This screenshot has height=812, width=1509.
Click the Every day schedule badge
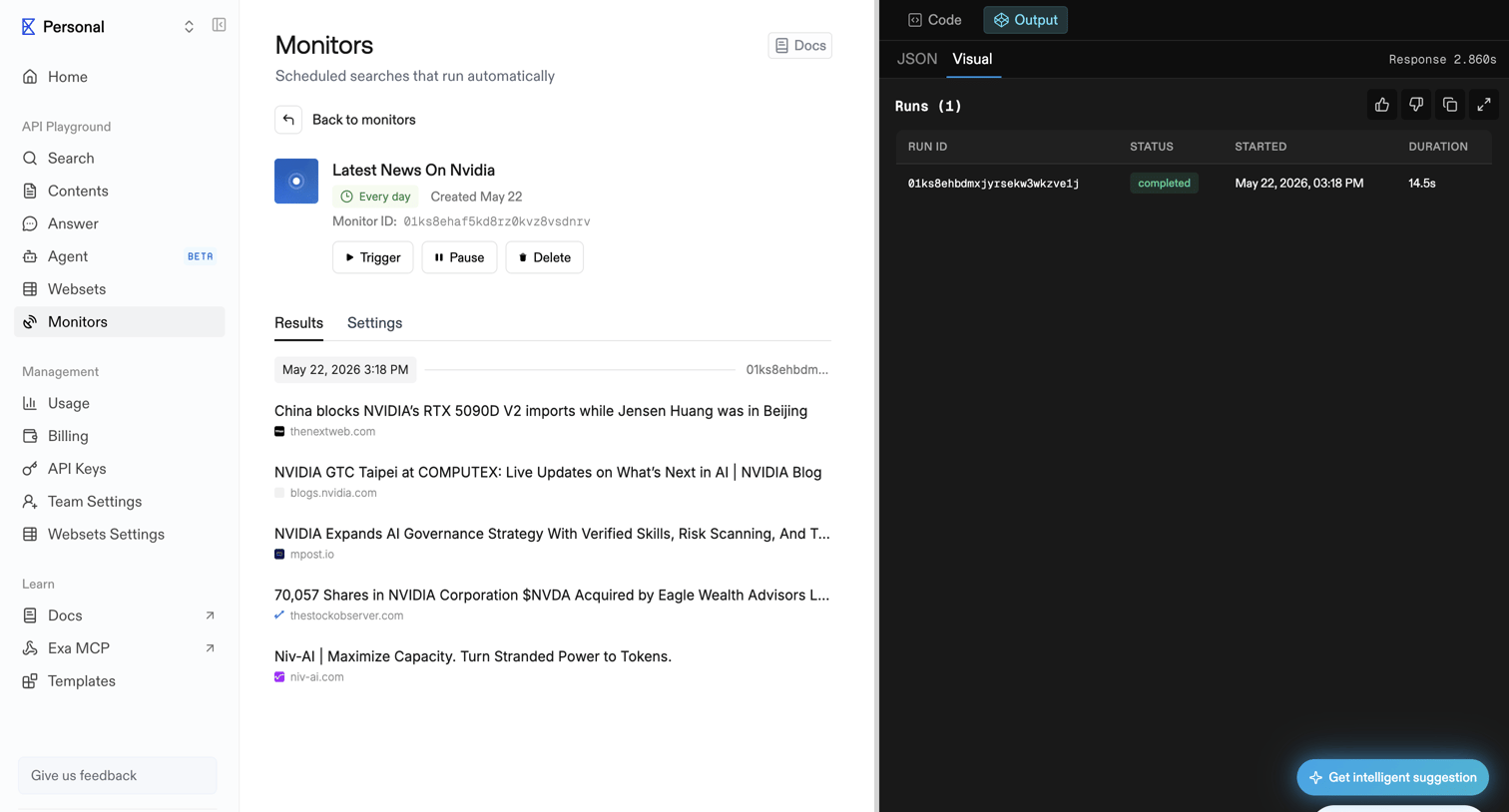click(375, 197)
